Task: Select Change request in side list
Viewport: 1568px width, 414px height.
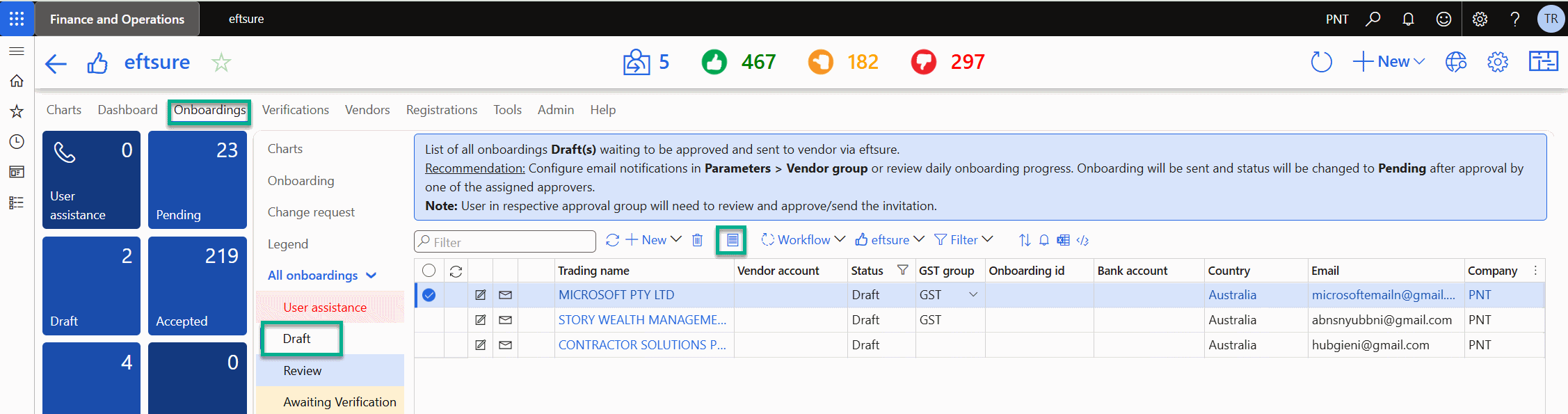Action: coord(311,212)
